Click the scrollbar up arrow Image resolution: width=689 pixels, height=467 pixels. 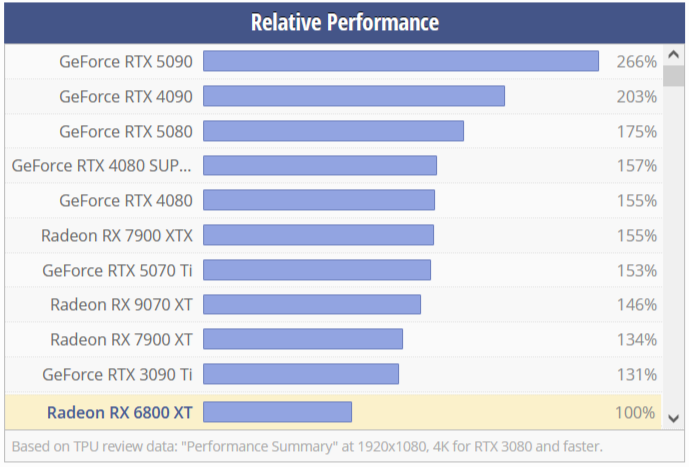pos(674,56)
